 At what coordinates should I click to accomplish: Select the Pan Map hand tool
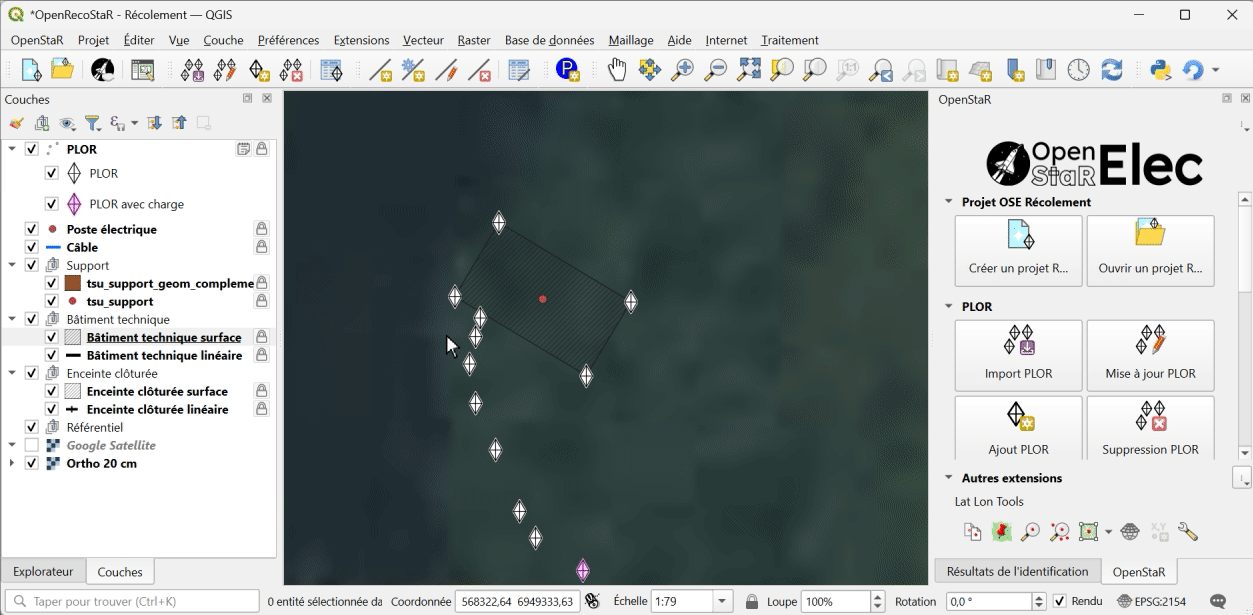coord(617,69)
